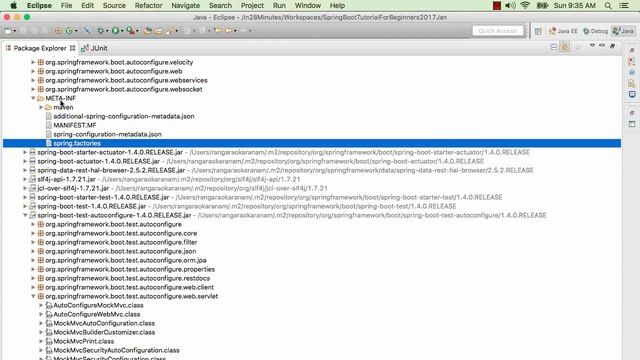Screen dimensions: 640x360
Task: Collapse the META-INF folder
Action: click(x=33, y=98)
